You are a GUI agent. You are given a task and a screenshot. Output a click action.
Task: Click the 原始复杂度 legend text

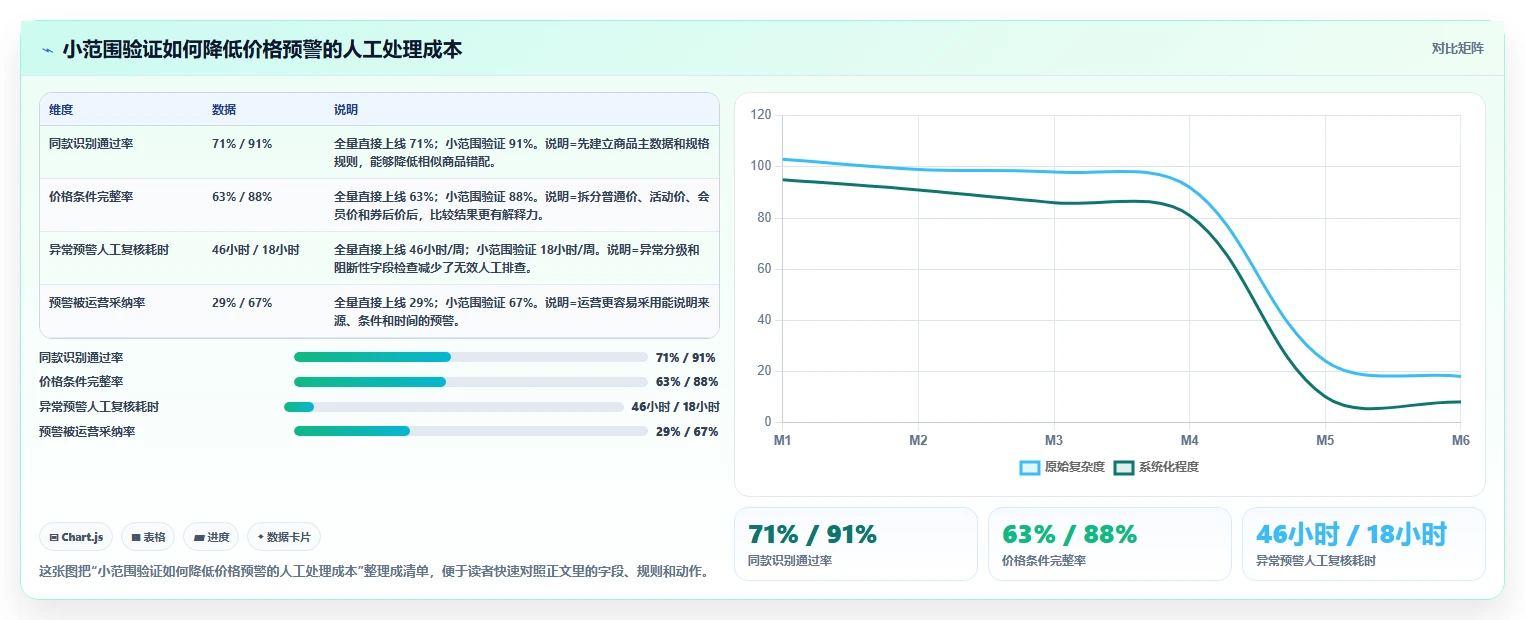coord(1075,467)
